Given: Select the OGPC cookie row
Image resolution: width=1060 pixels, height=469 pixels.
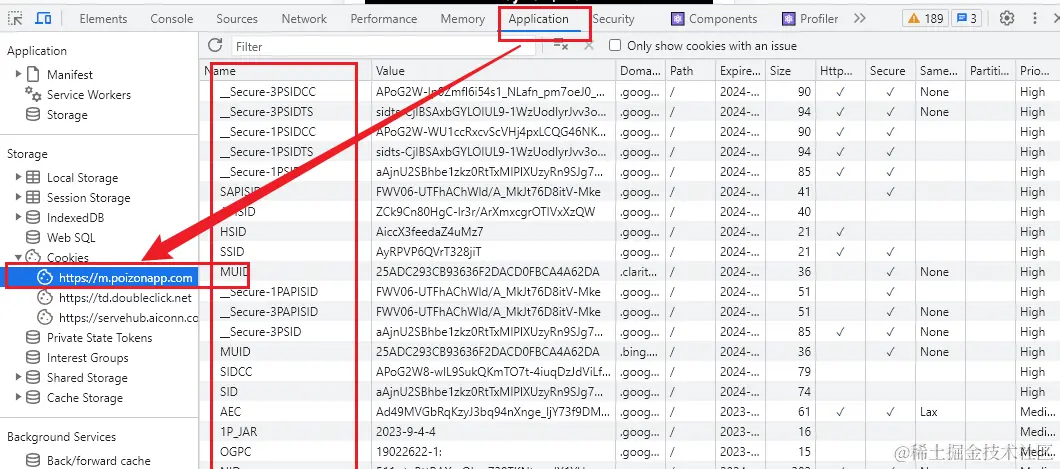Looking at the screenshot, I should pos(629,451).
